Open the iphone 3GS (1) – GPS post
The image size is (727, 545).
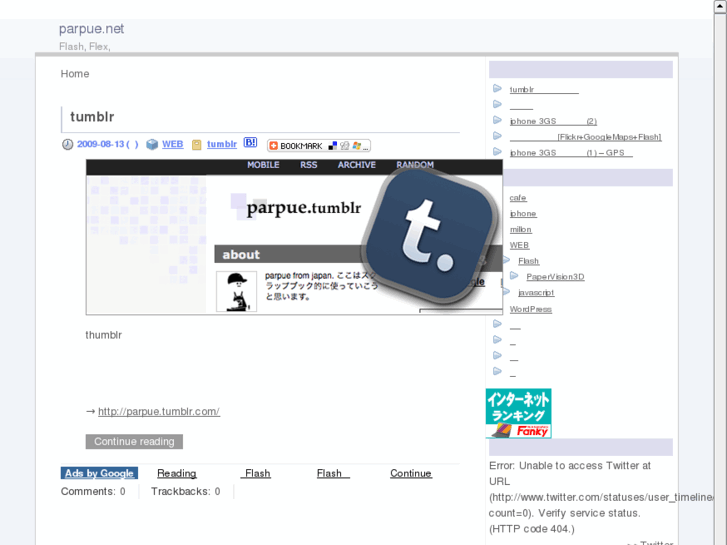(571, 153)
